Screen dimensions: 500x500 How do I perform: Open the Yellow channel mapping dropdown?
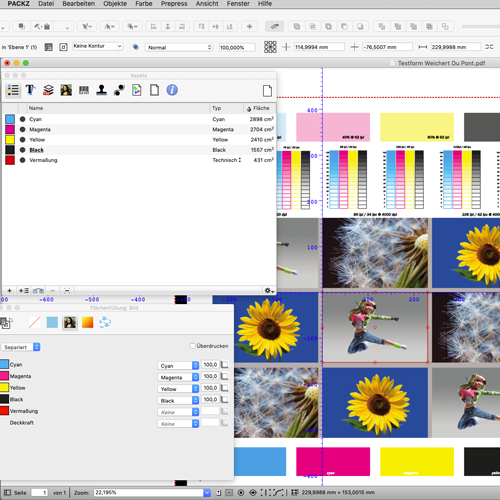[178, 389]
